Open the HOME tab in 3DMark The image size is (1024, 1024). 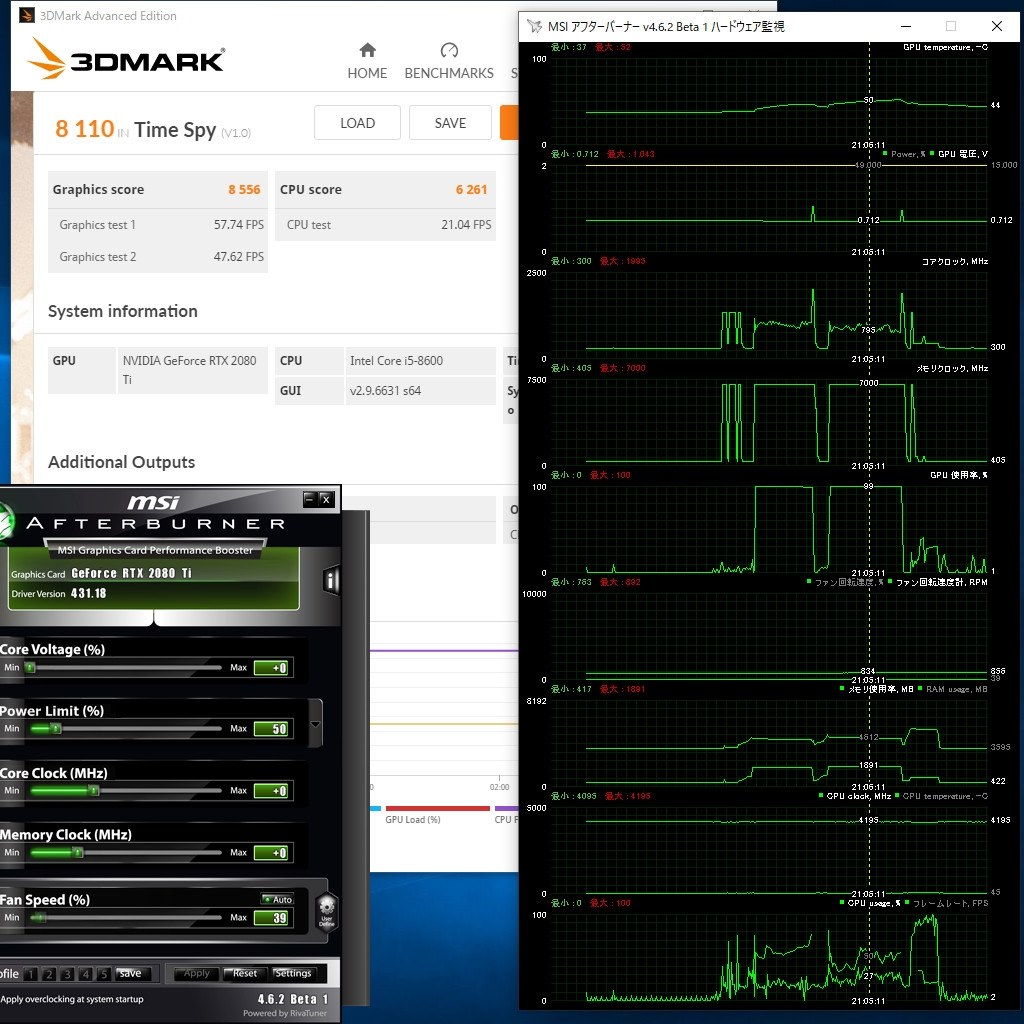(367, 61)
